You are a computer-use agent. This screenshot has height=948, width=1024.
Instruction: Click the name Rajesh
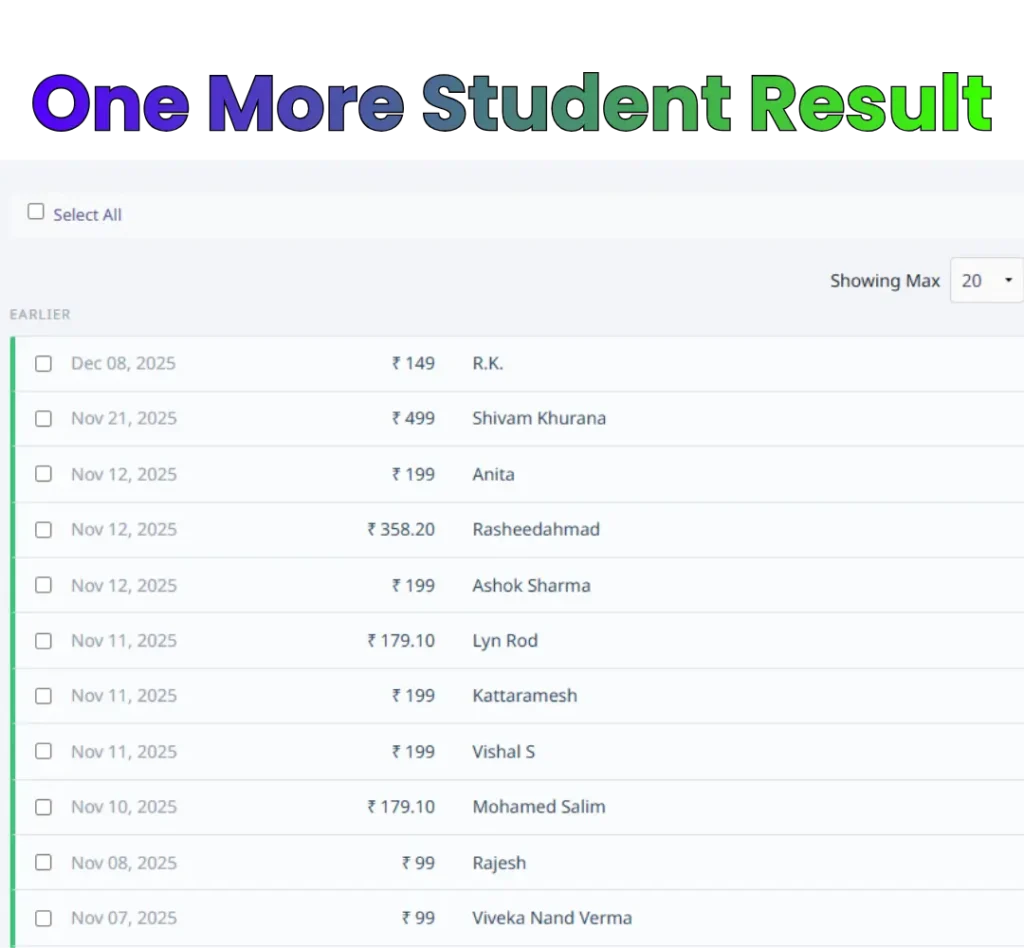(499, 862)
